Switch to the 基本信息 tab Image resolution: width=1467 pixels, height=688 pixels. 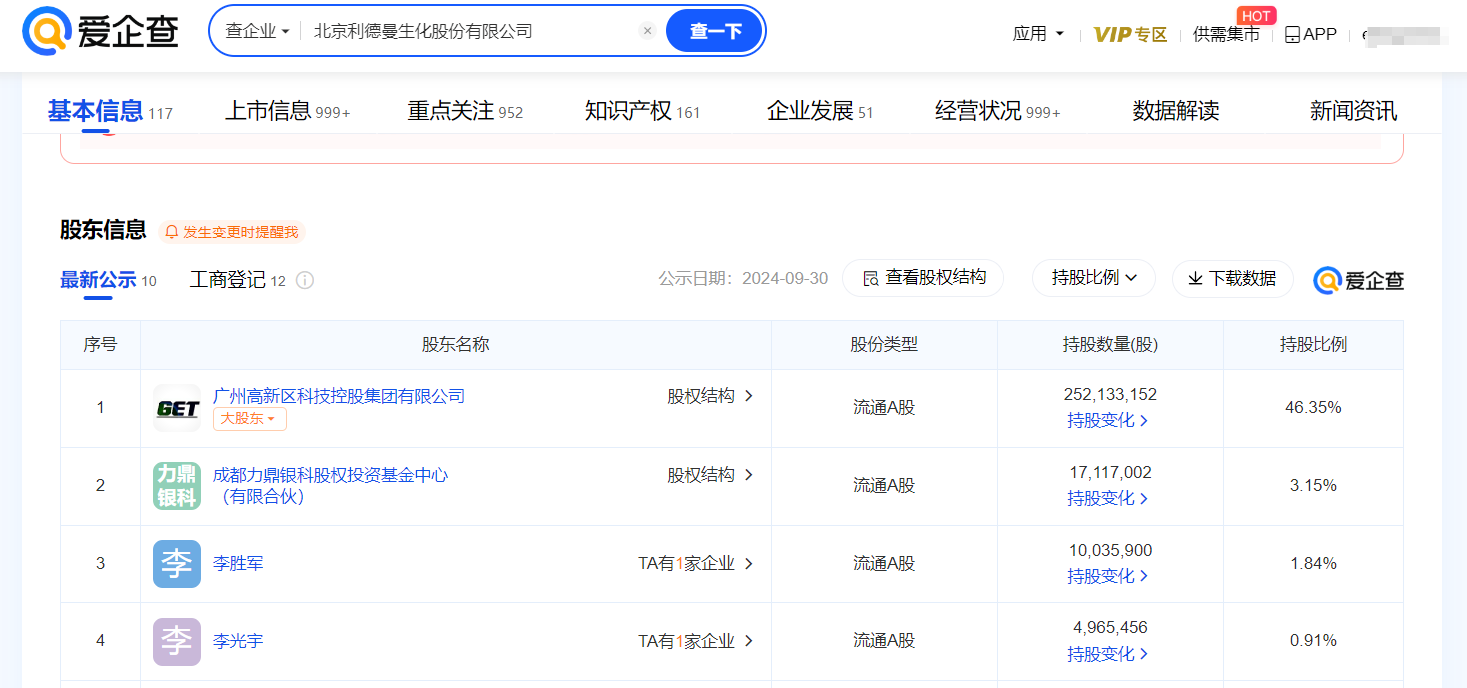110,111
